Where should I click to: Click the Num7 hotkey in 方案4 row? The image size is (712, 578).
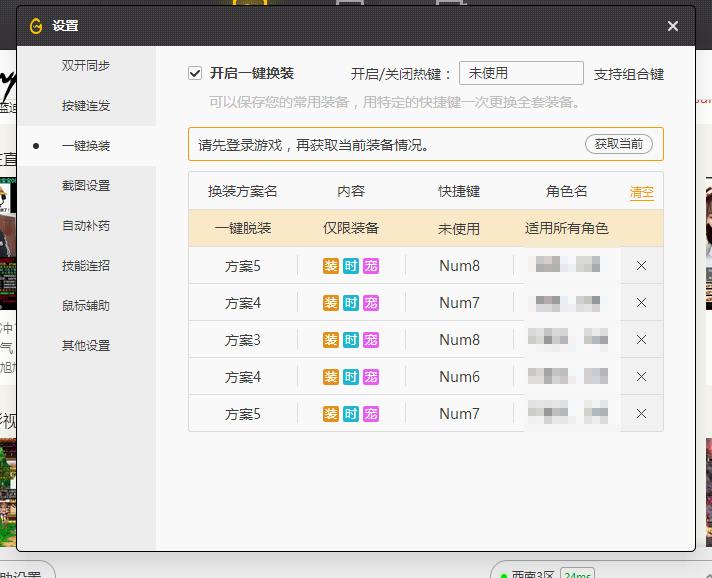[459, 303]
